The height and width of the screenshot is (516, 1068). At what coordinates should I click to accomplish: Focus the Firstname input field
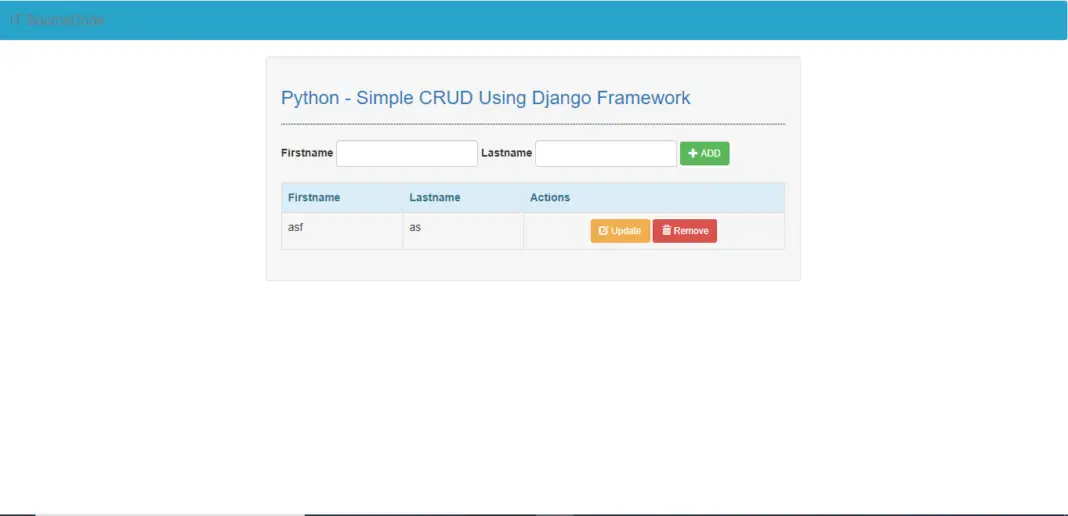tap(407, 153)
